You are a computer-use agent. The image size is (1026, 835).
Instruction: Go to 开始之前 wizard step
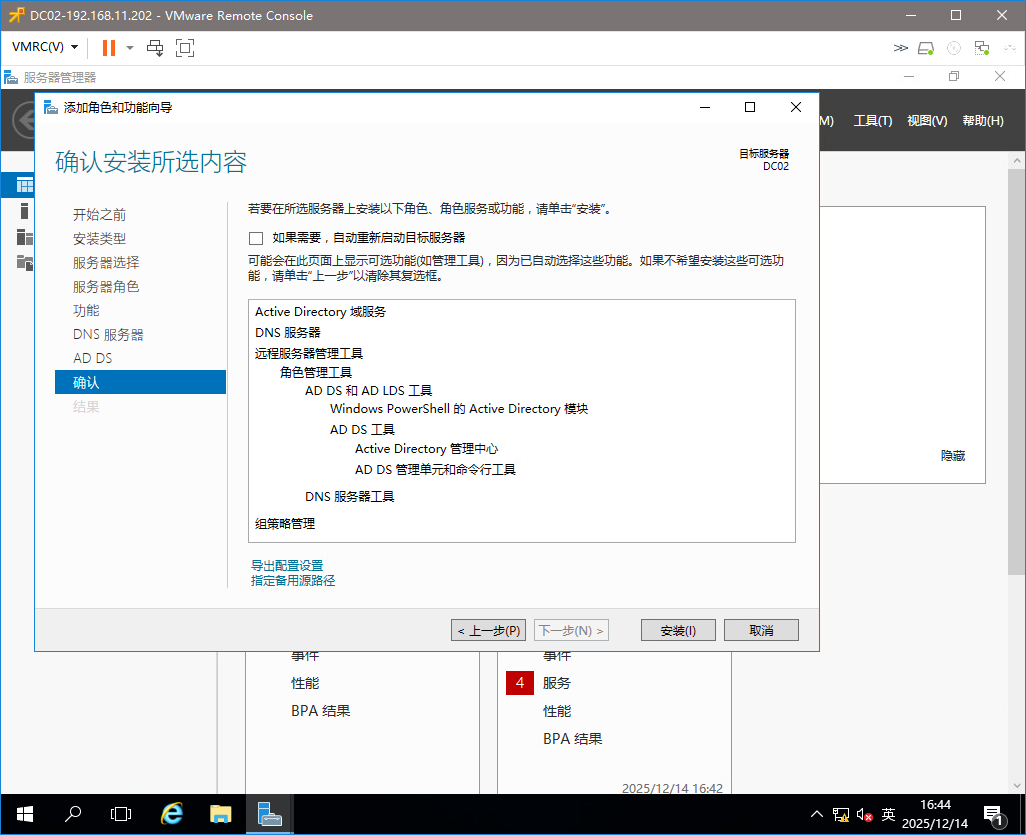click(99, 215)
